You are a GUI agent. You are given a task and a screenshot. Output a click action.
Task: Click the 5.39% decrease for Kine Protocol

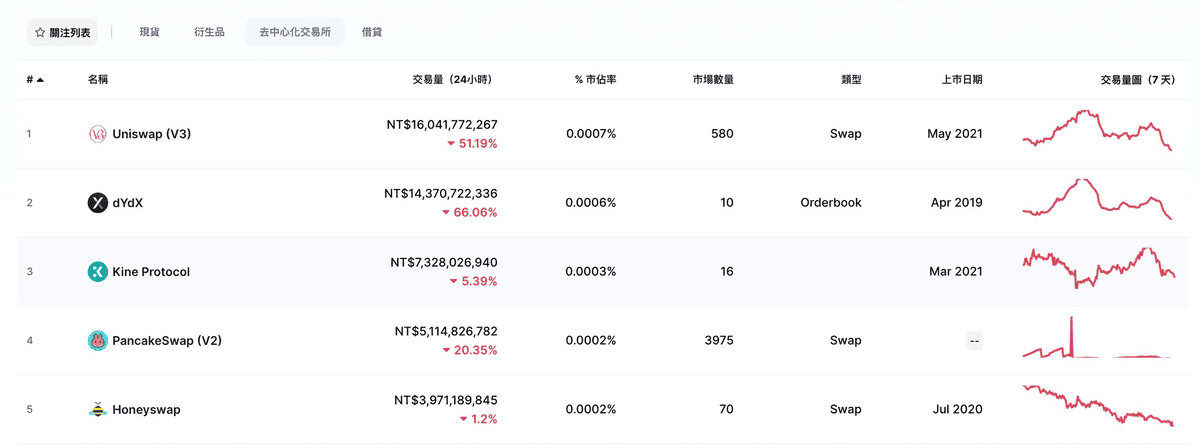click(x=475, y=281)
